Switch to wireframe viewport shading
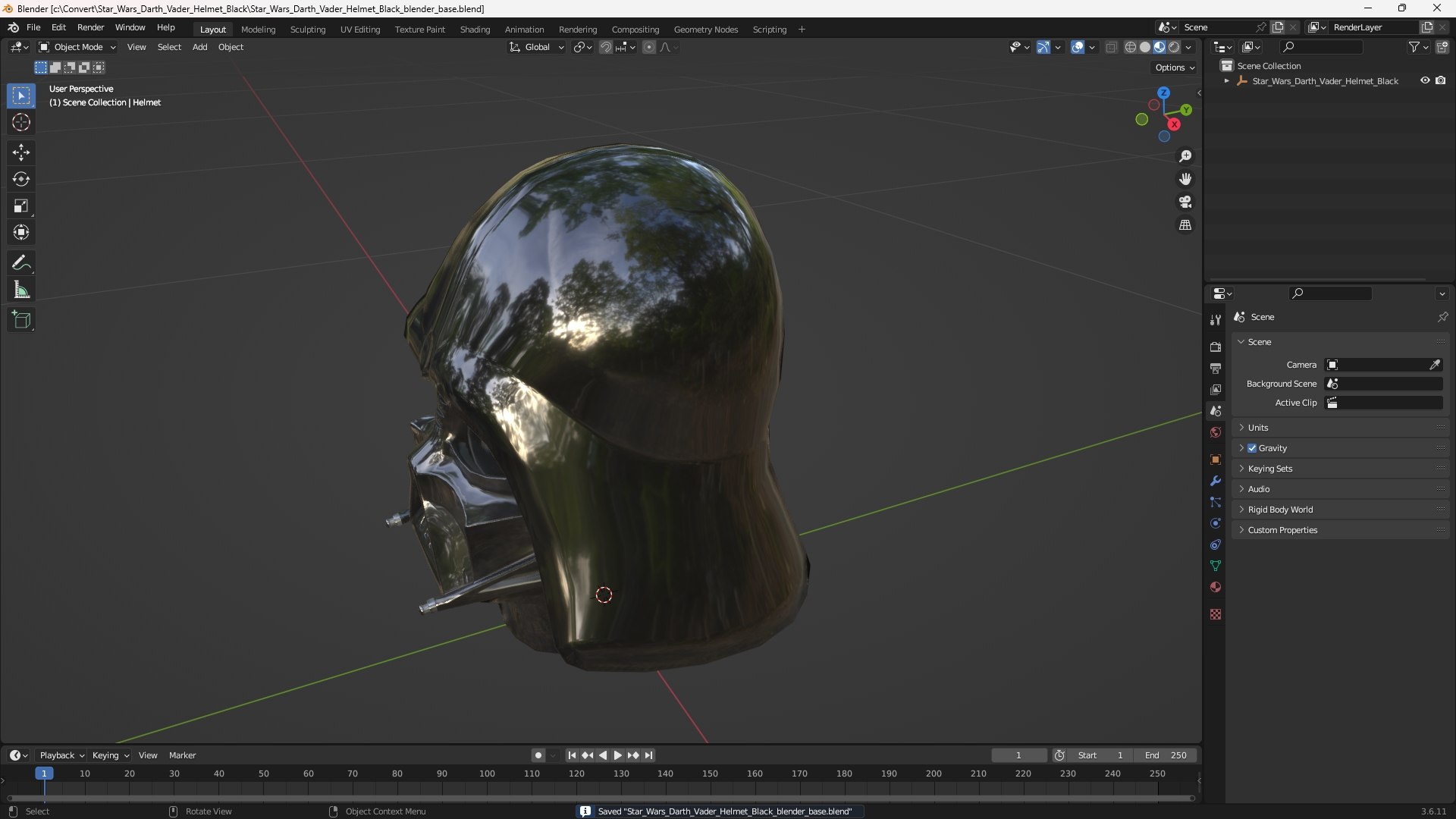Image resolution: width=1456 pixels, height=819 pixels. coord(1131,47)
